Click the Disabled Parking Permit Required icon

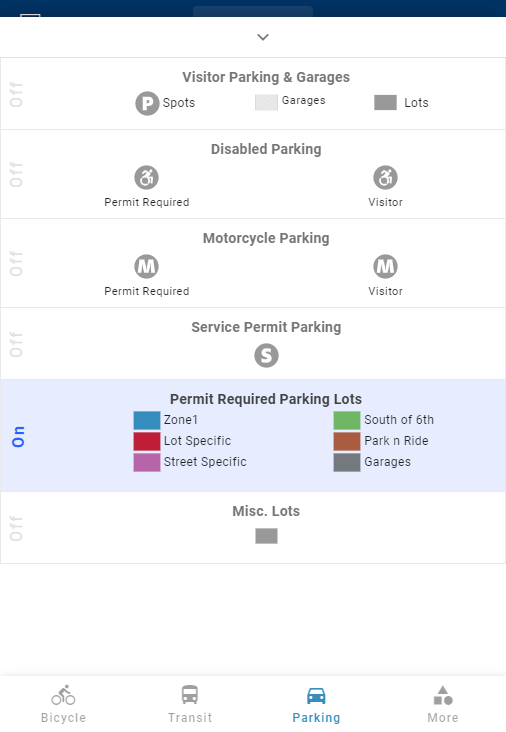(x=147, y=177)
